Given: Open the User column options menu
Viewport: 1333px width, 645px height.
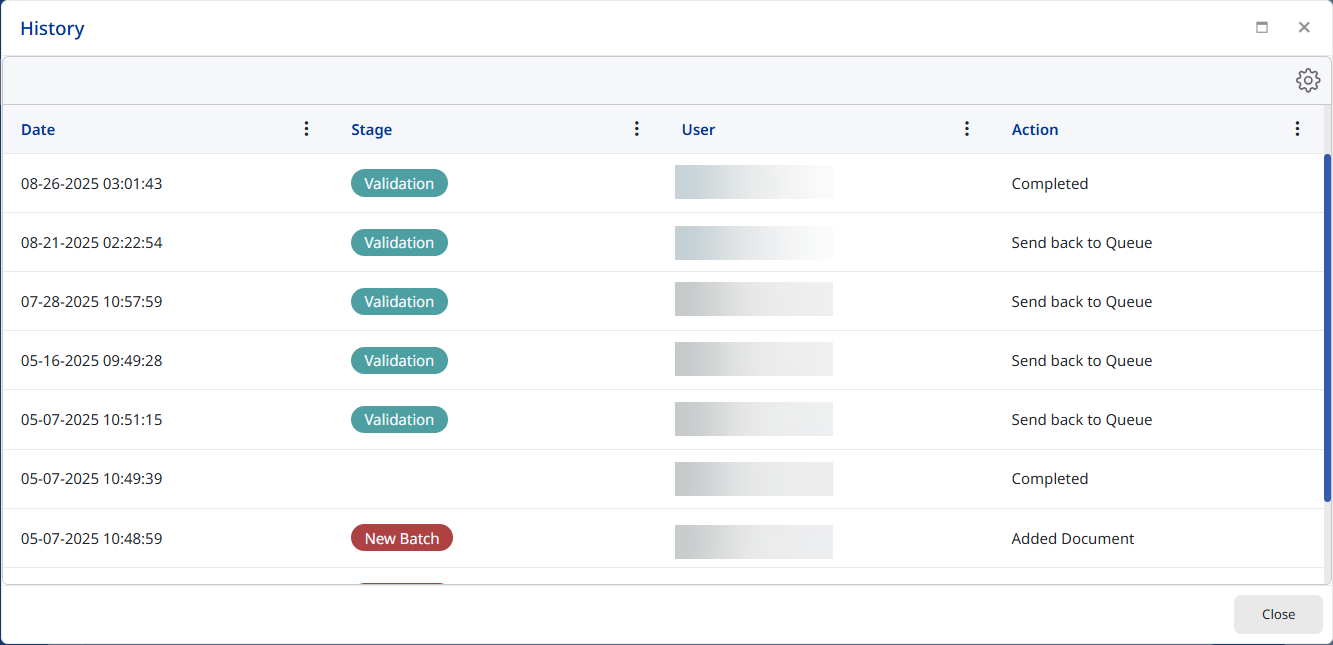Looking at the screenshot, I should [x=967, y=129].
